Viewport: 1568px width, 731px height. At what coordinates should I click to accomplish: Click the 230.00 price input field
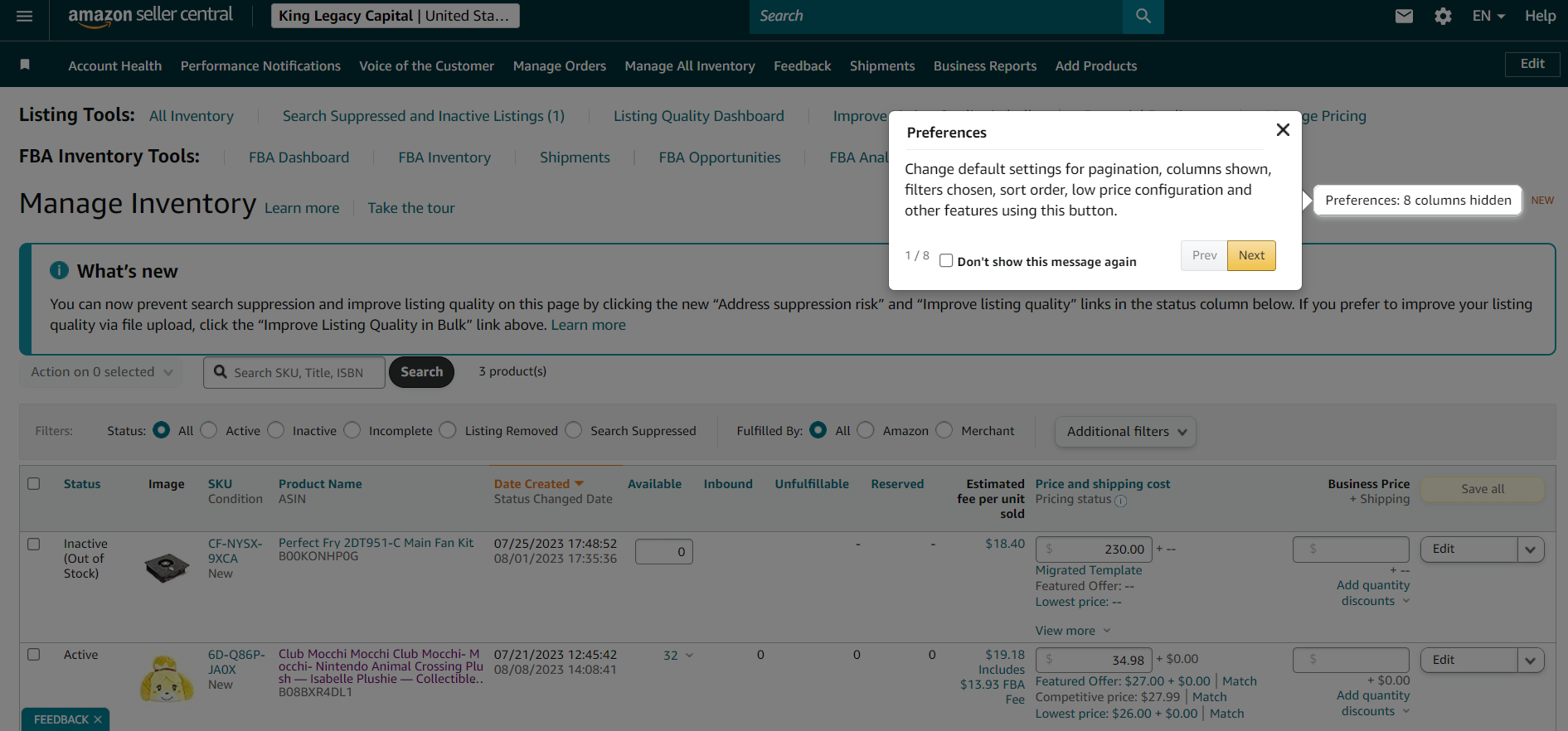(x=1094, y=549)
